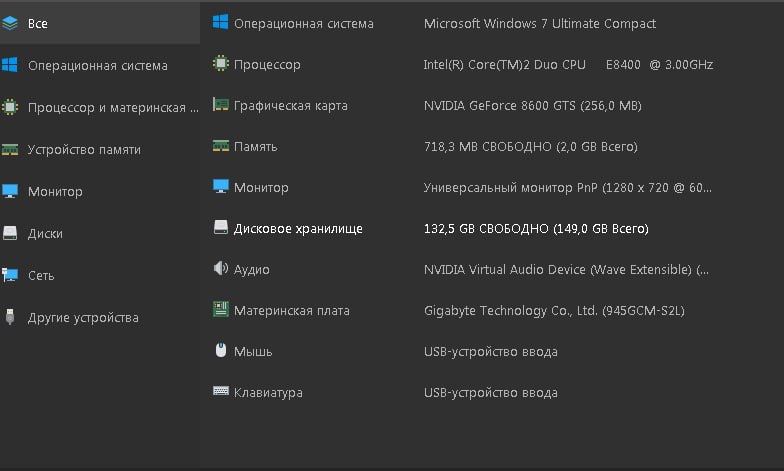
Task: Click the RAM icon beside 'Устройство памяти'
Action: [x=10, y=149]
